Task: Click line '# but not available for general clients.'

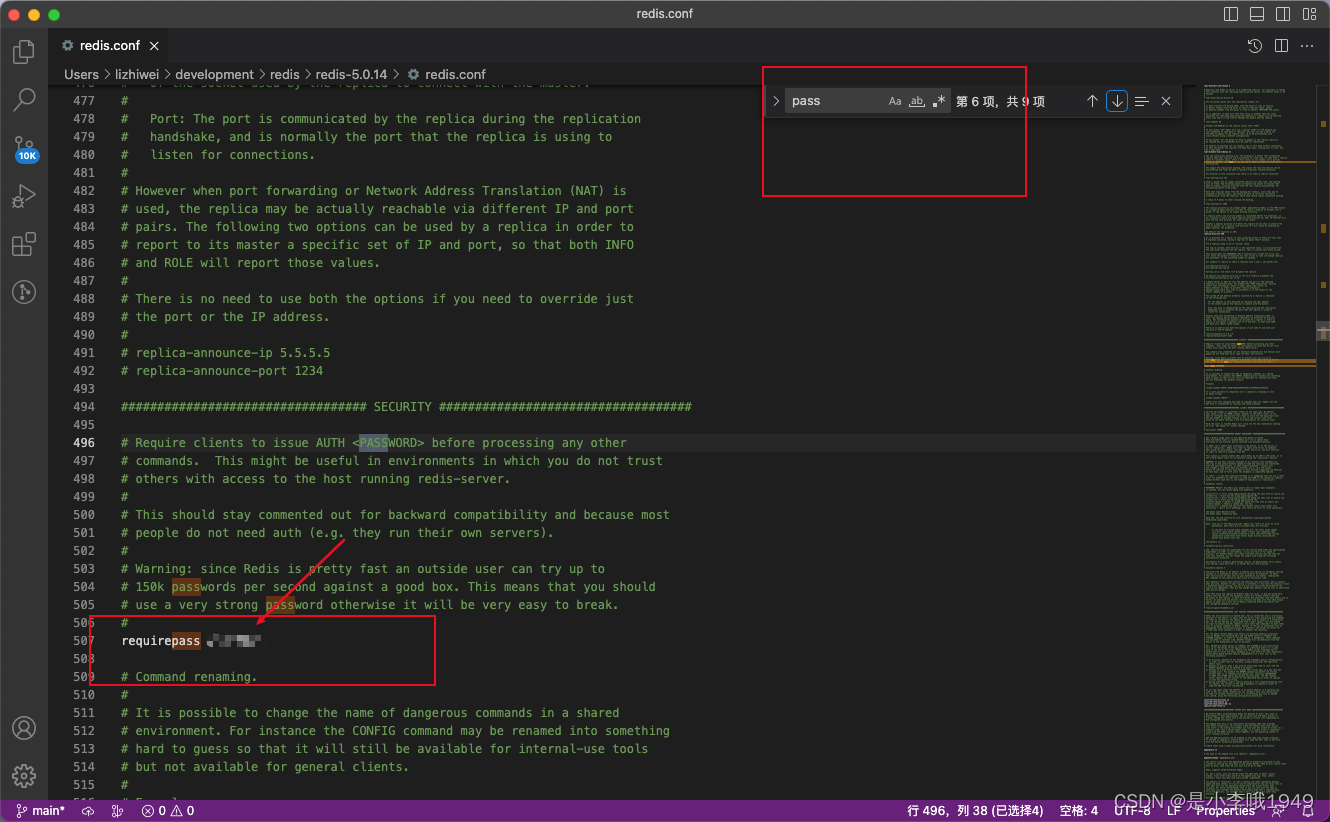Action: tap(265, 767)
